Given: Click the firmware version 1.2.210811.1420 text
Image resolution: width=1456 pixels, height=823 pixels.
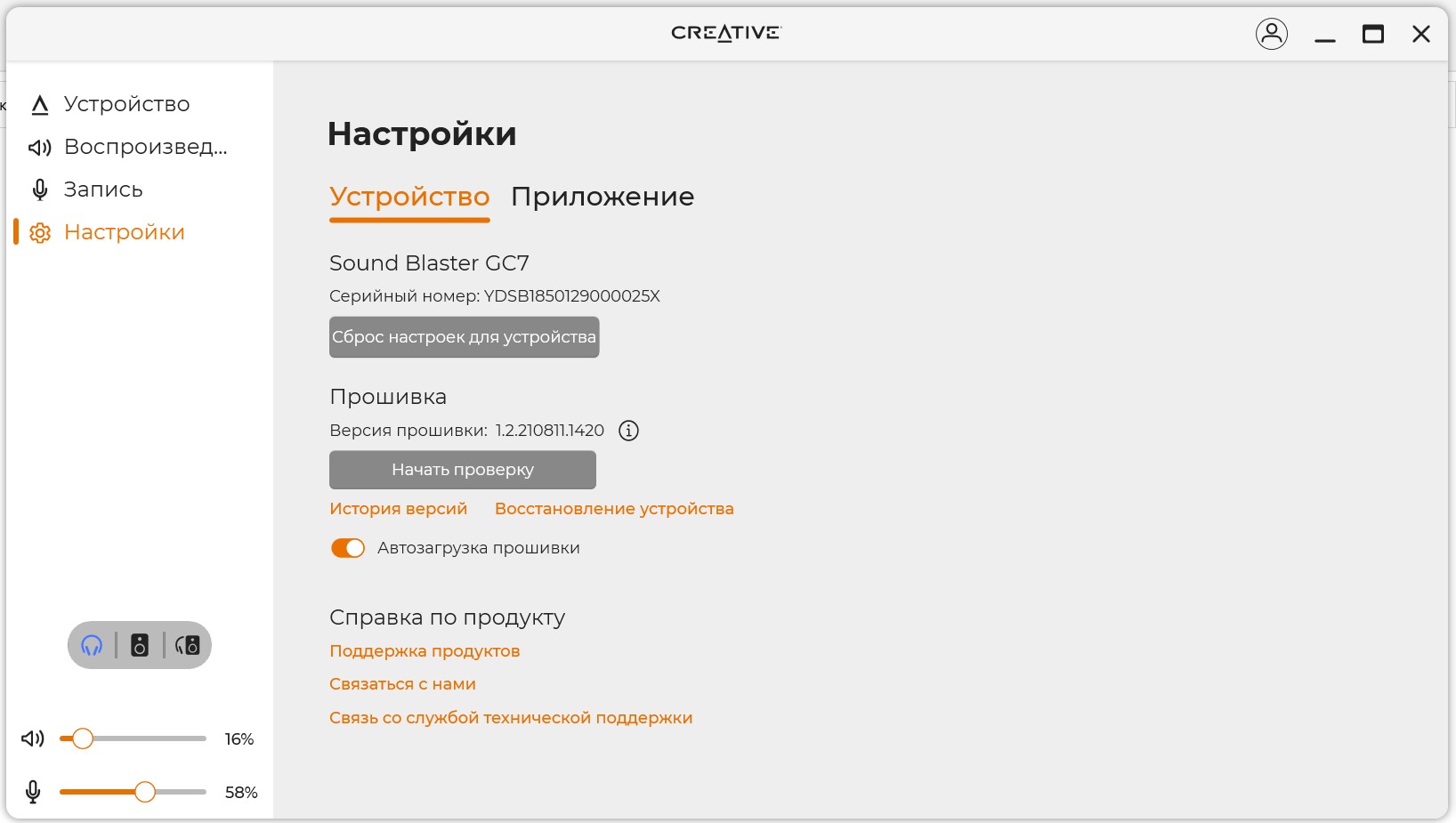Looking at the screenshot, I should tap(550, 431).
